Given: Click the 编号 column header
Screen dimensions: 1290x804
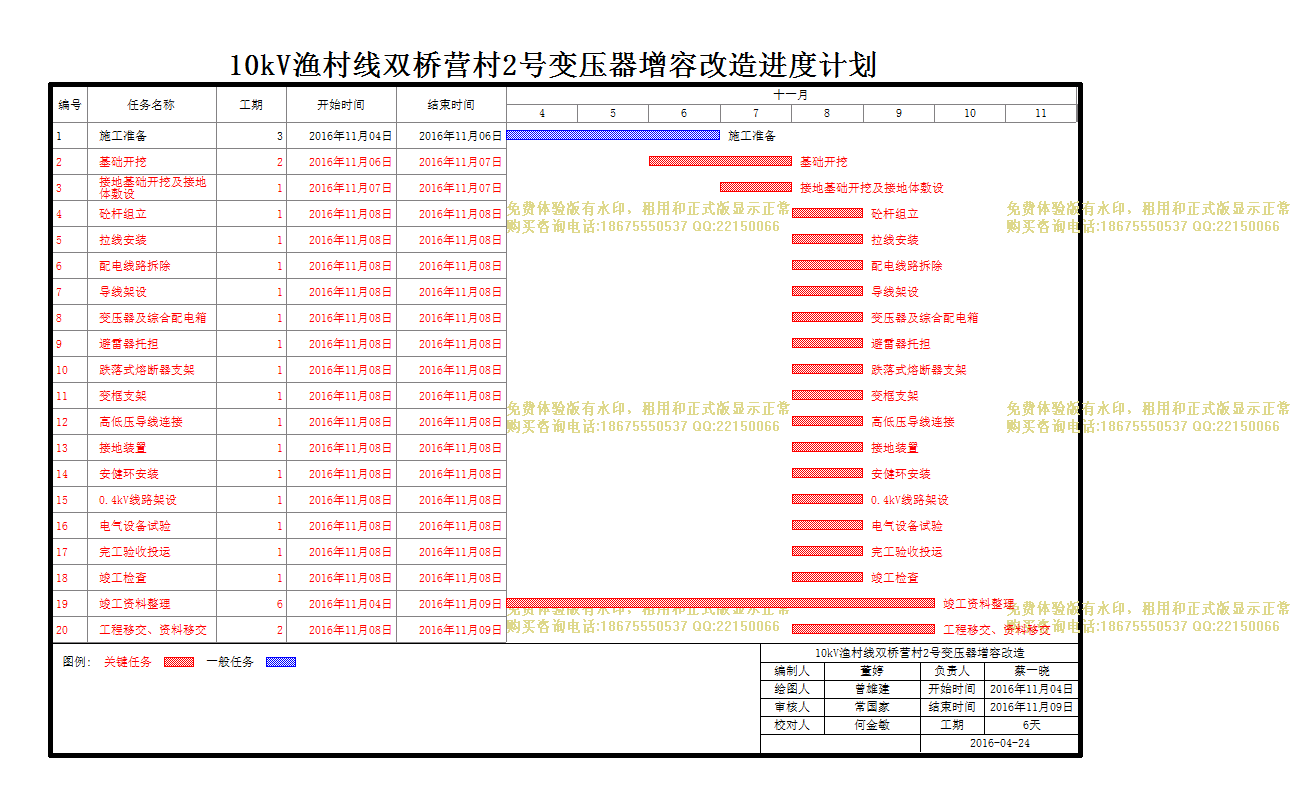Looking at the screenshot, I should [x=70, y=104].
